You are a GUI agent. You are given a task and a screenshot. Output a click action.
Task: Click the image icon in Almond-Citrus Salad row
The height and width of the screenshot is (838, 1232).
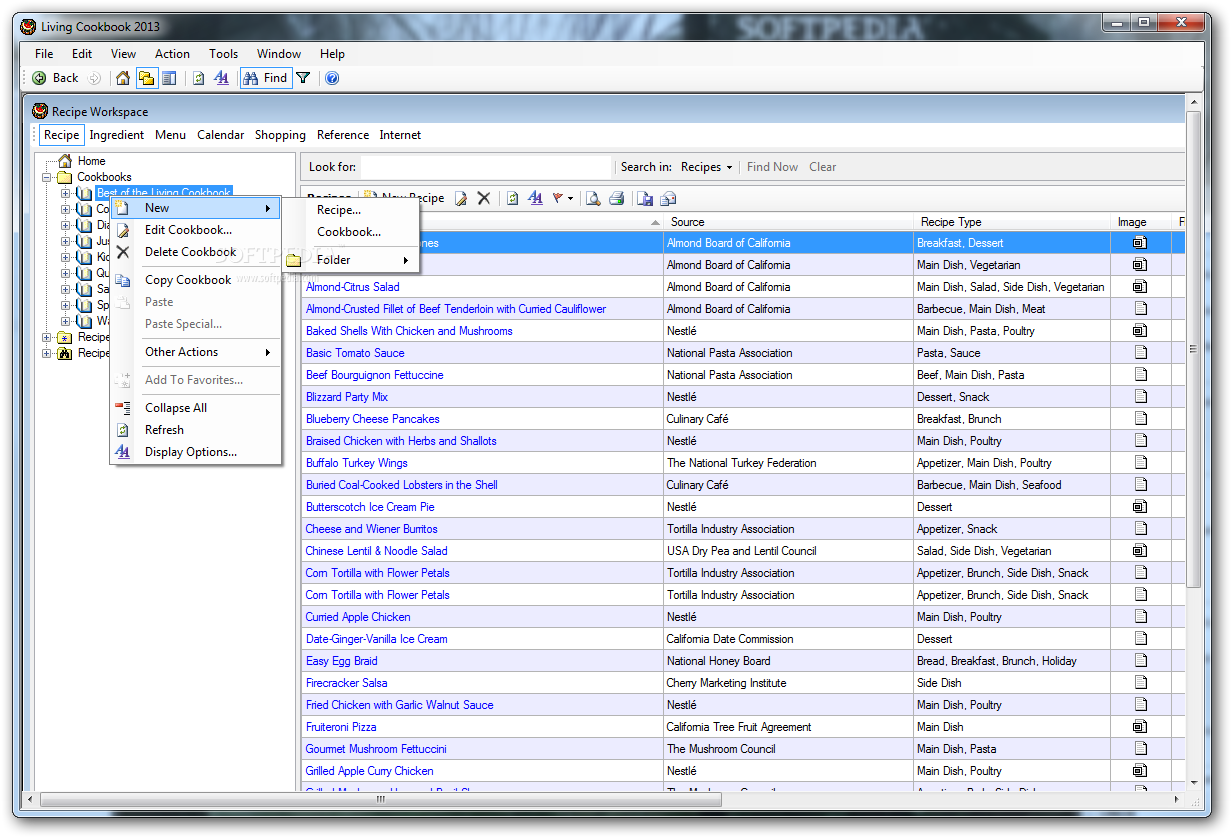click(x=1140, y=287)
